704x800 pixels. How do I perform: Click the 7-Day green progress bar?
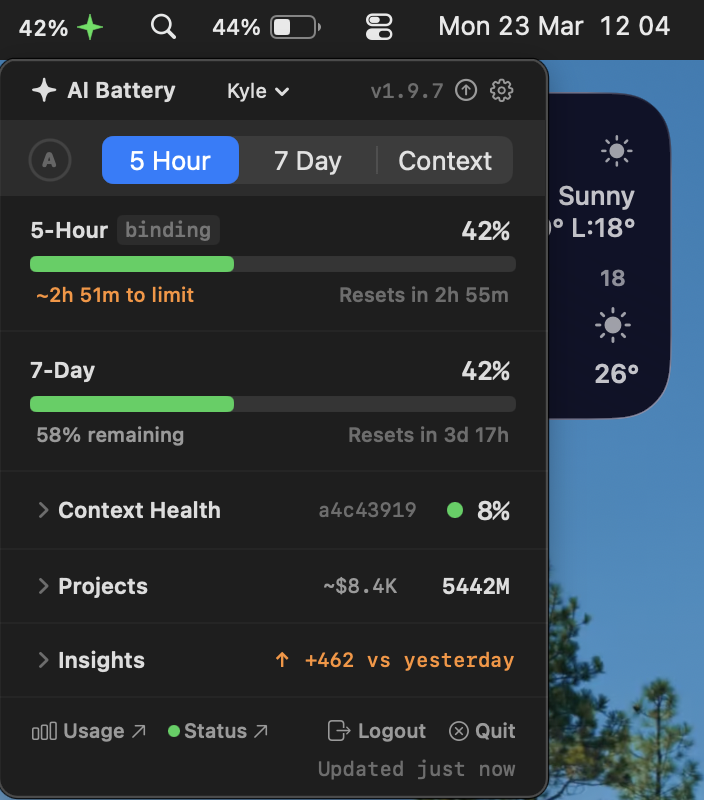[131, 404]
